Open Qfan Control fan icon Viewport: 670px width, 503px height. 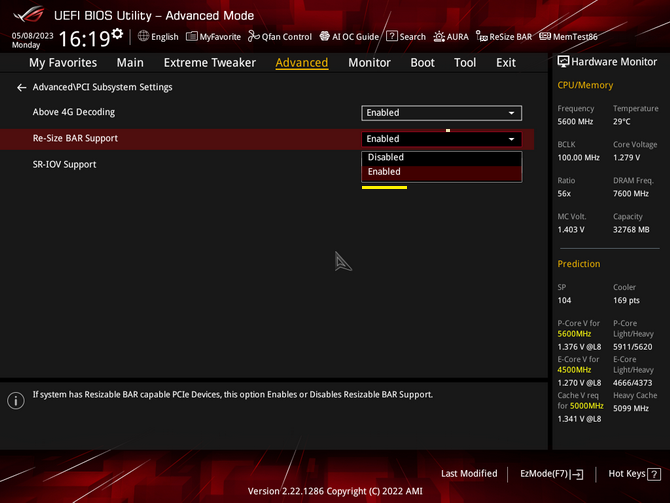pyautogui.click(x=253, y=36)
